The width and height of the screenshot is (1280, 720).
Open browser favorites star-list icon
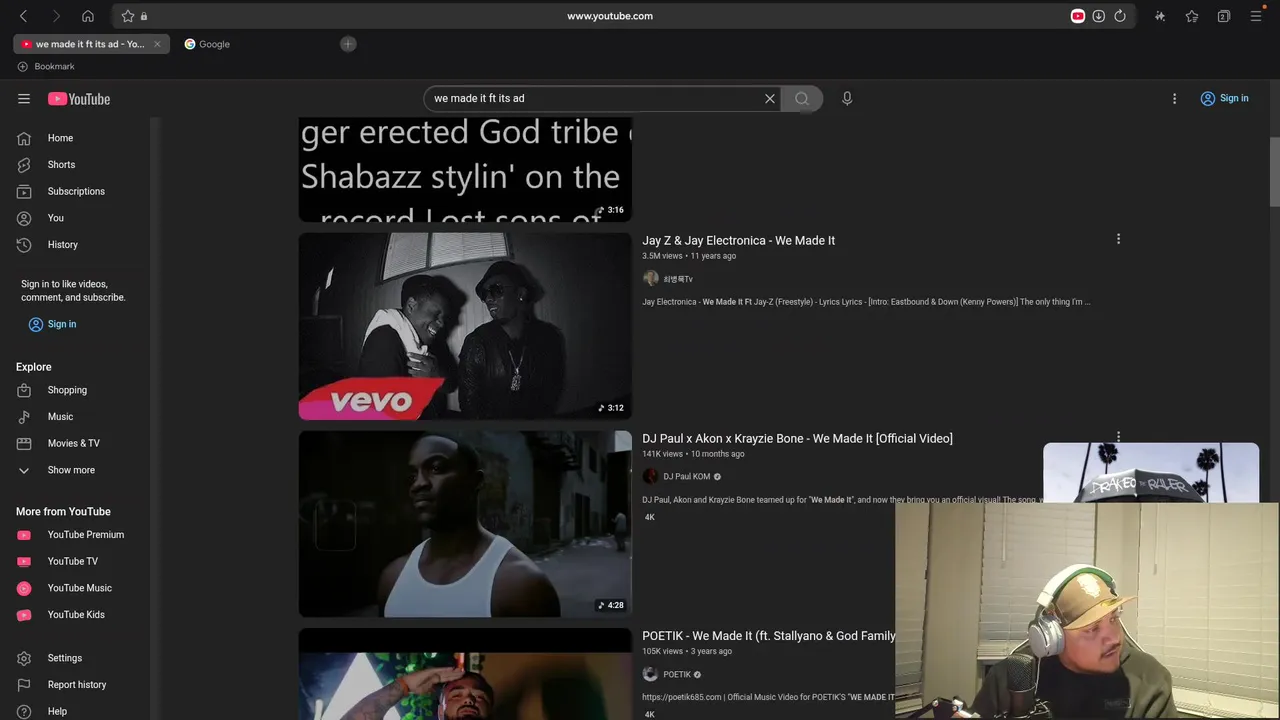pyautogui.click(x=1192, y=16)
